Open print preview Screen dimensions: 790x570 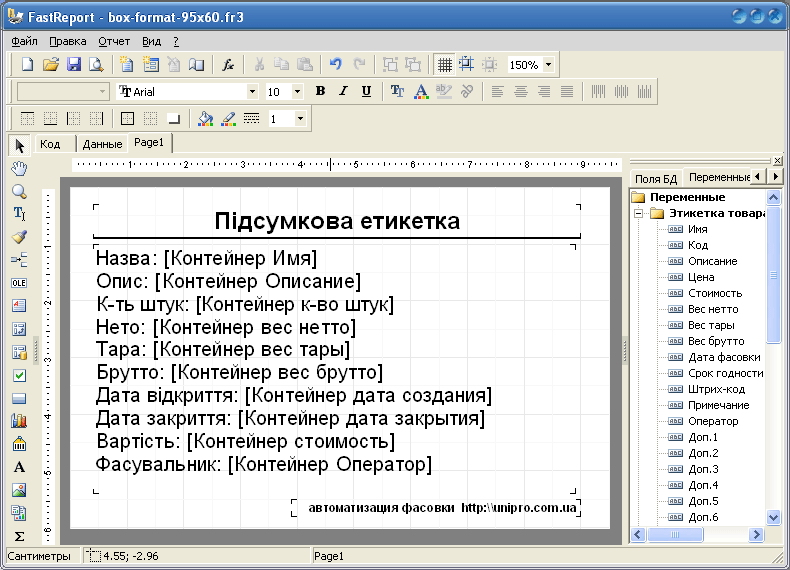pos(96,65)
